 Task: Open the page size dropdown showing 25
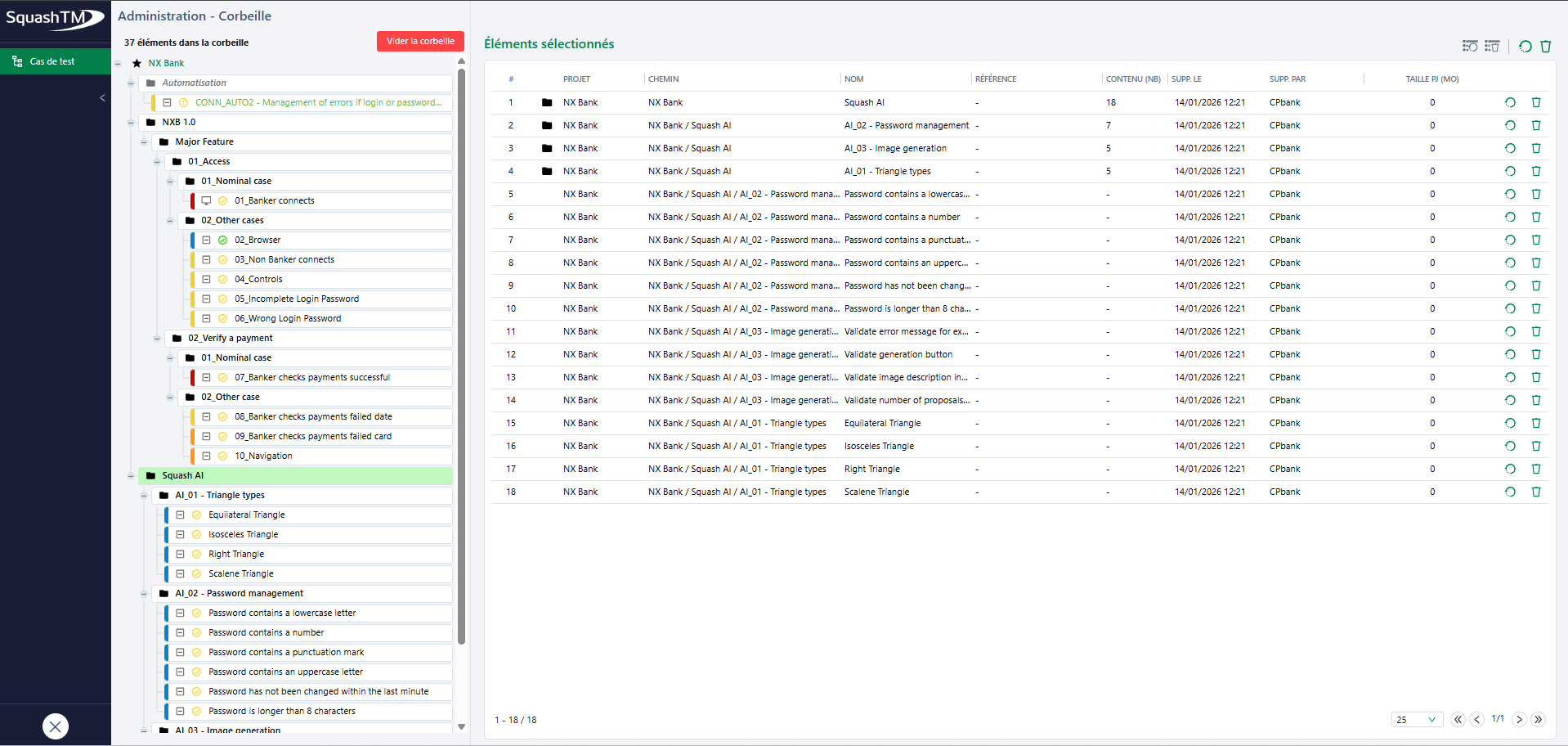1417,720
